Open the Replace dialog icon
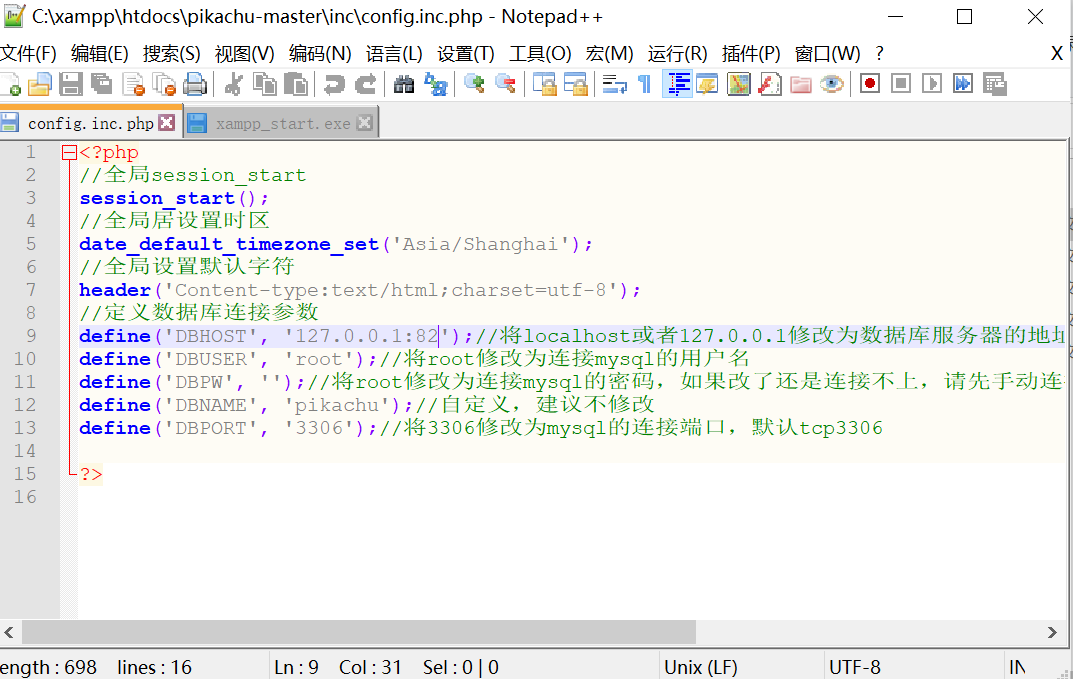This screenshot has height=679, width=1073. point(435,84)
